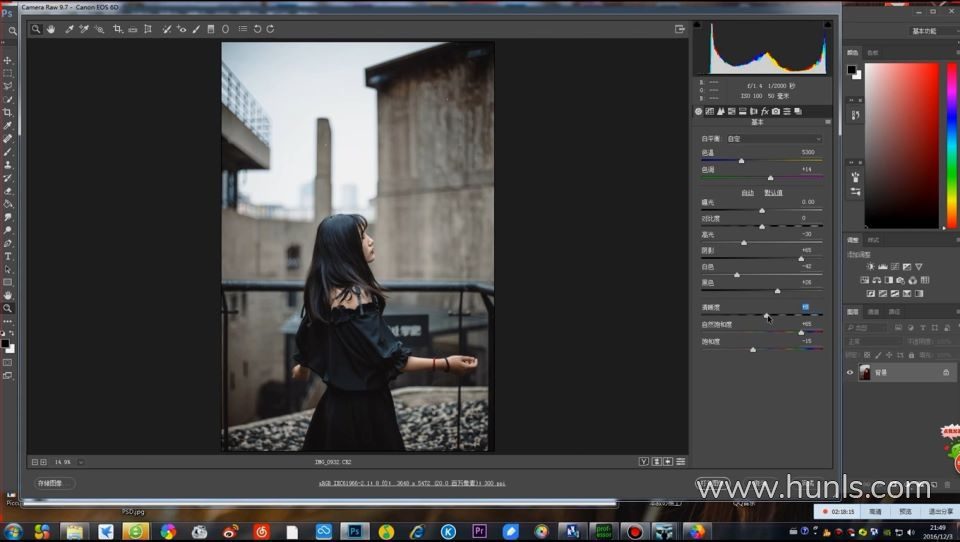
Task: Select the Adjustment Brush tool
Action: (x=195, y=29)
